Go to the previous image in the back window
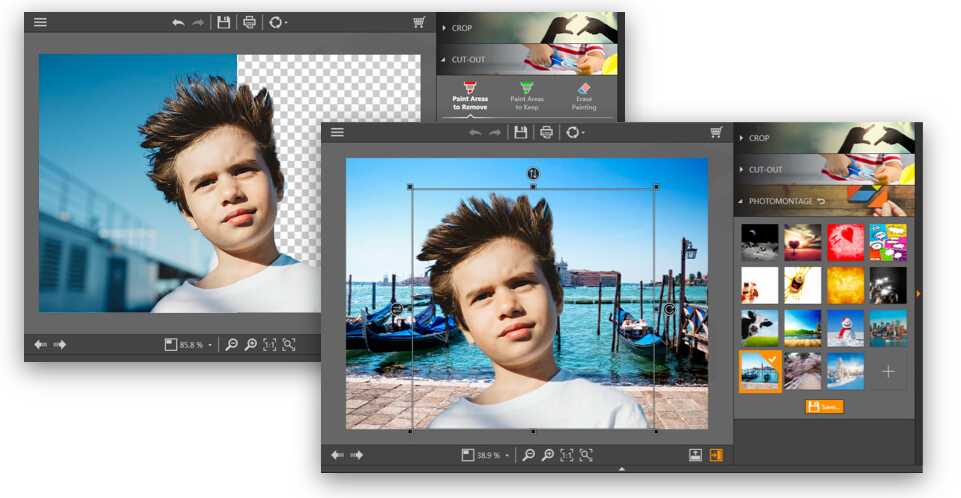961x498 pixels. click(40, 345)
